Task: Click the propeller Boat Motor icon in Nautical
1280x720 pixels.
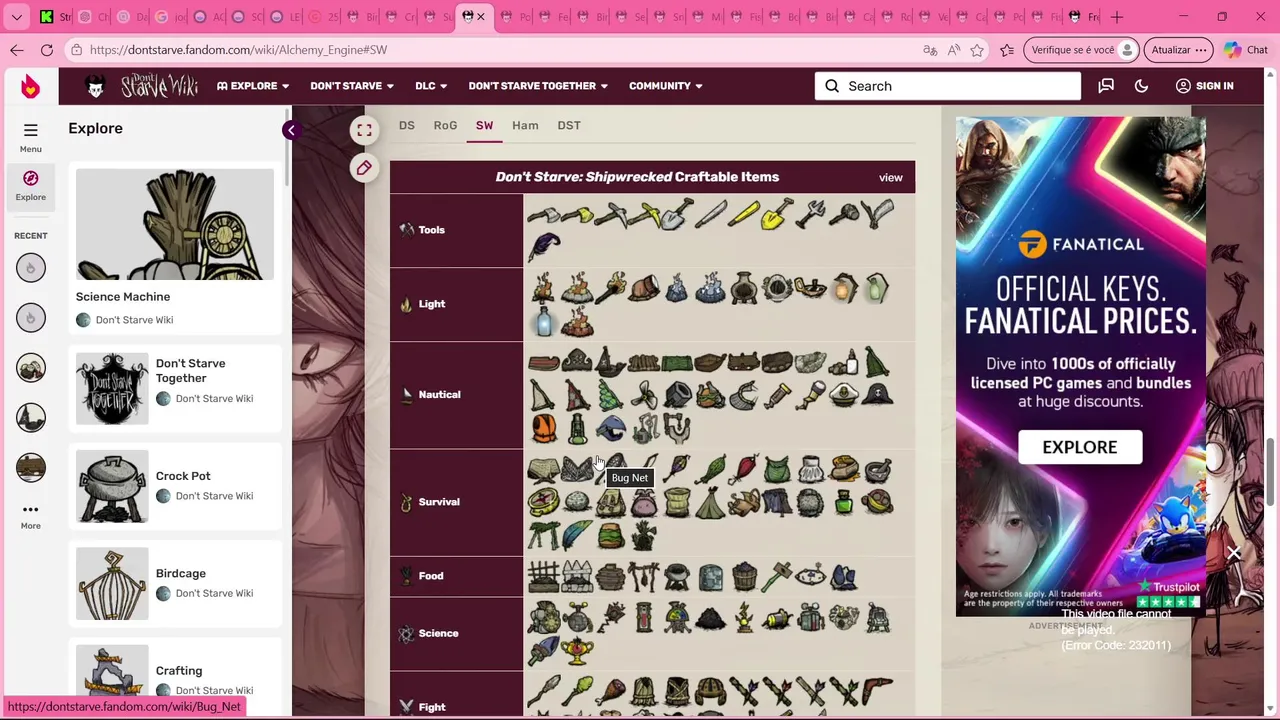Action: [x=643, y=395]
